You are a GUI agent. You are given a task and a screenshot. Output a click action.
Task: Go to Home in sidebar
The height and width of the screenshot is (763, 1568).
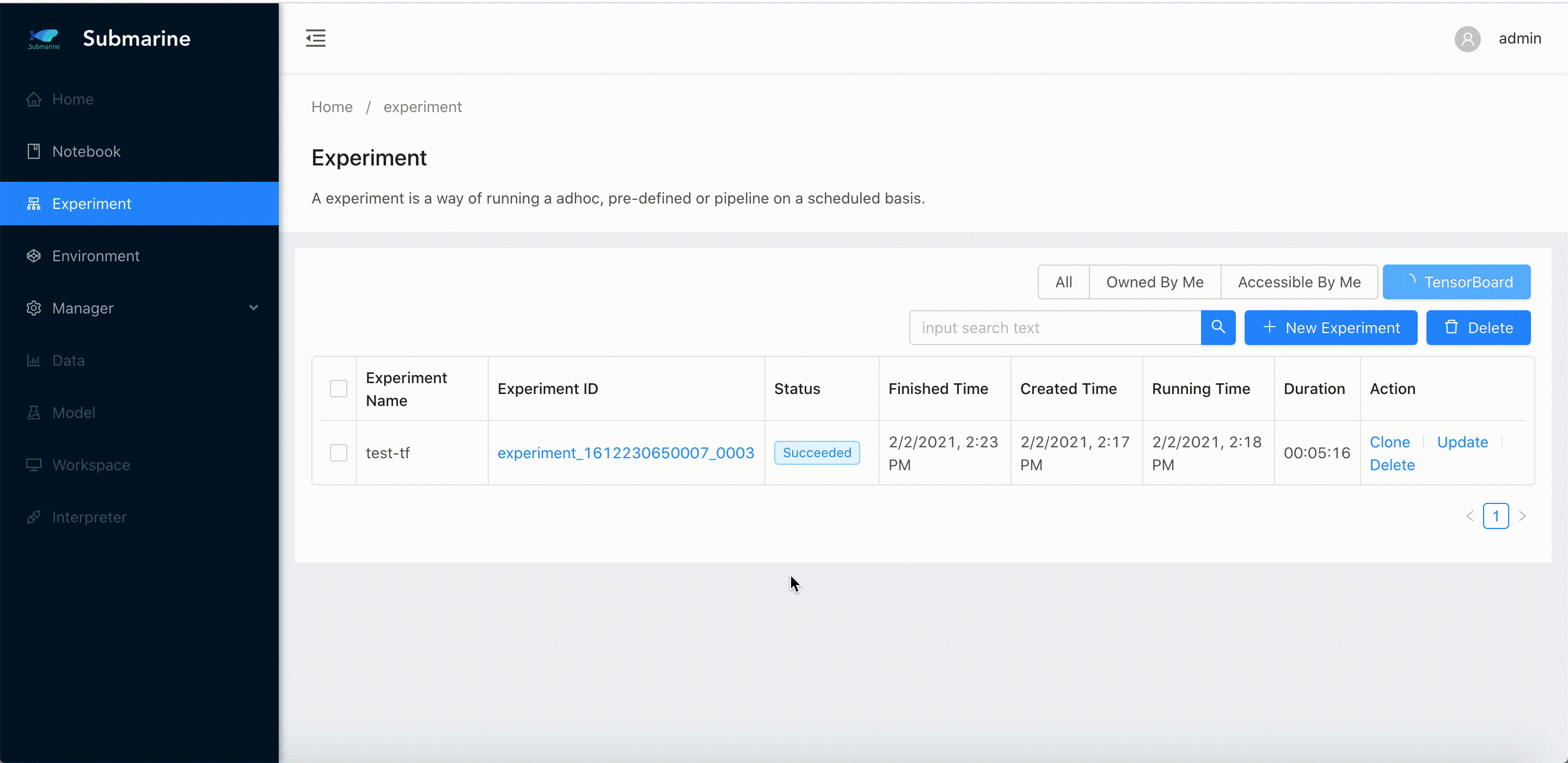click(x=72, y=99)
